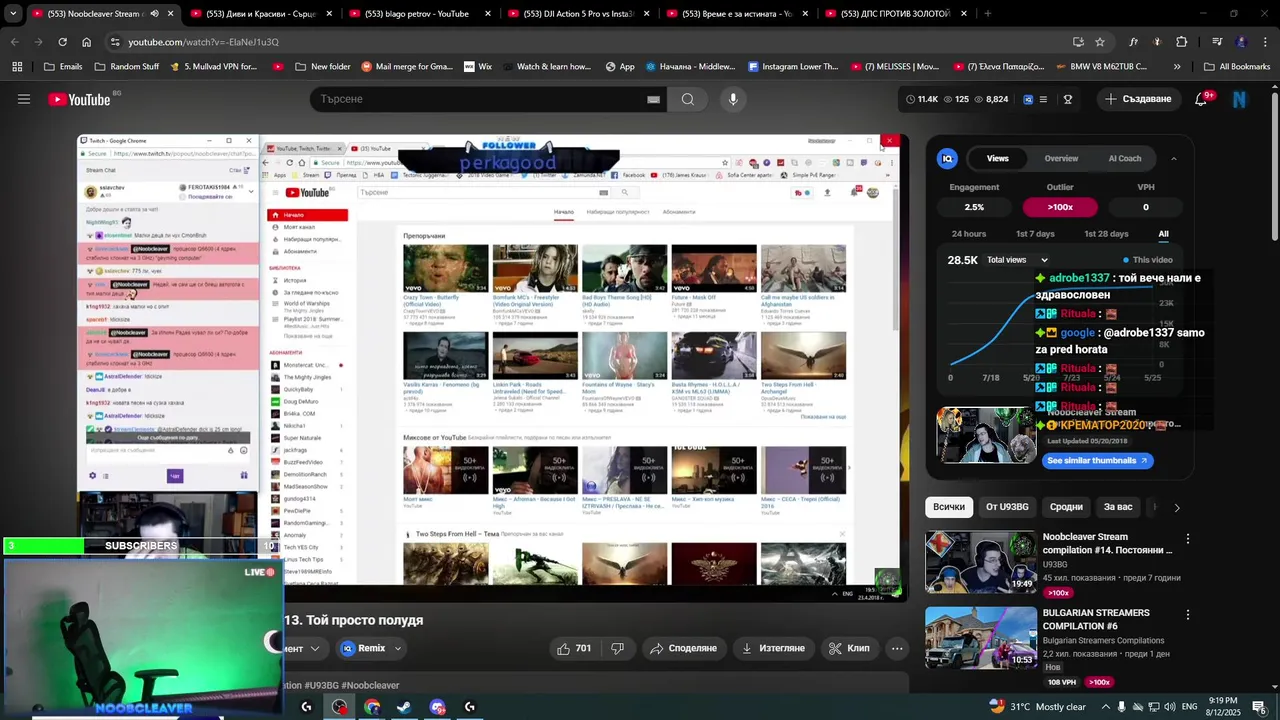Reload the page with the browser refresh icon
The height and width of the screenshot is (720, 1280).
click(62, 42)
